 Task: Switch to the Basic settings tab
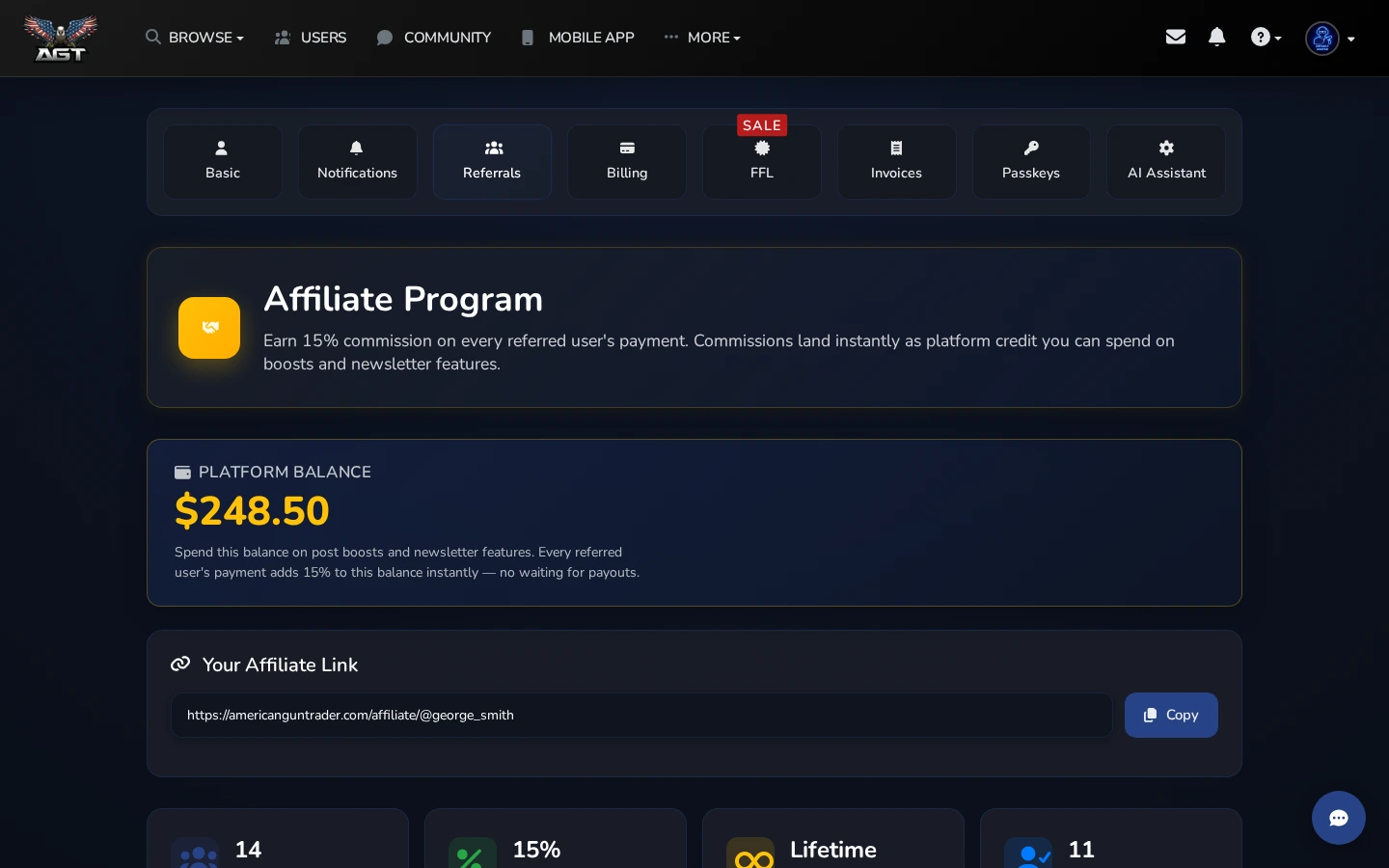click(223, 162)
